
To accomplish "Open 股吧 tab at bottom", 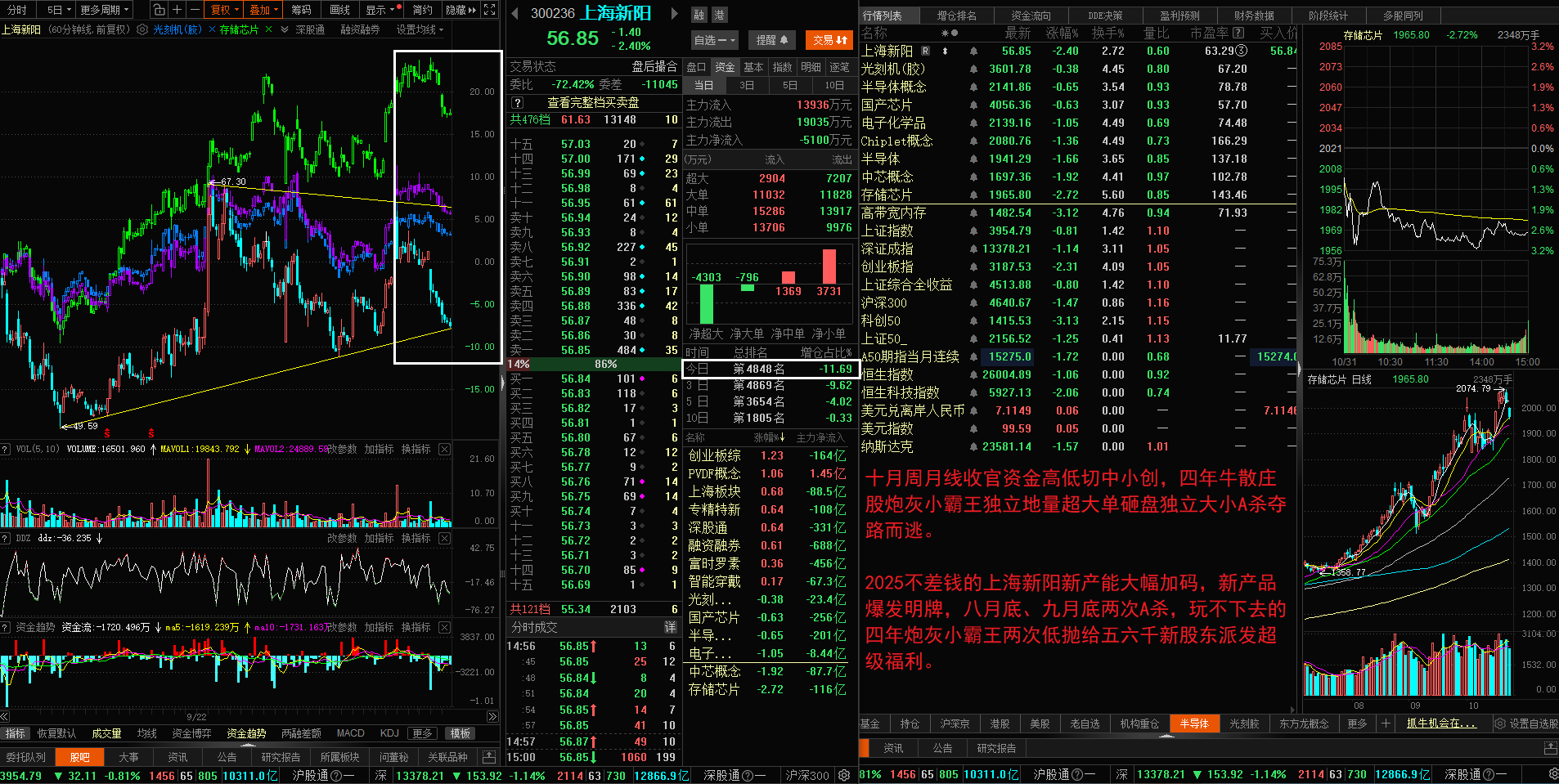I will (80, 757).
